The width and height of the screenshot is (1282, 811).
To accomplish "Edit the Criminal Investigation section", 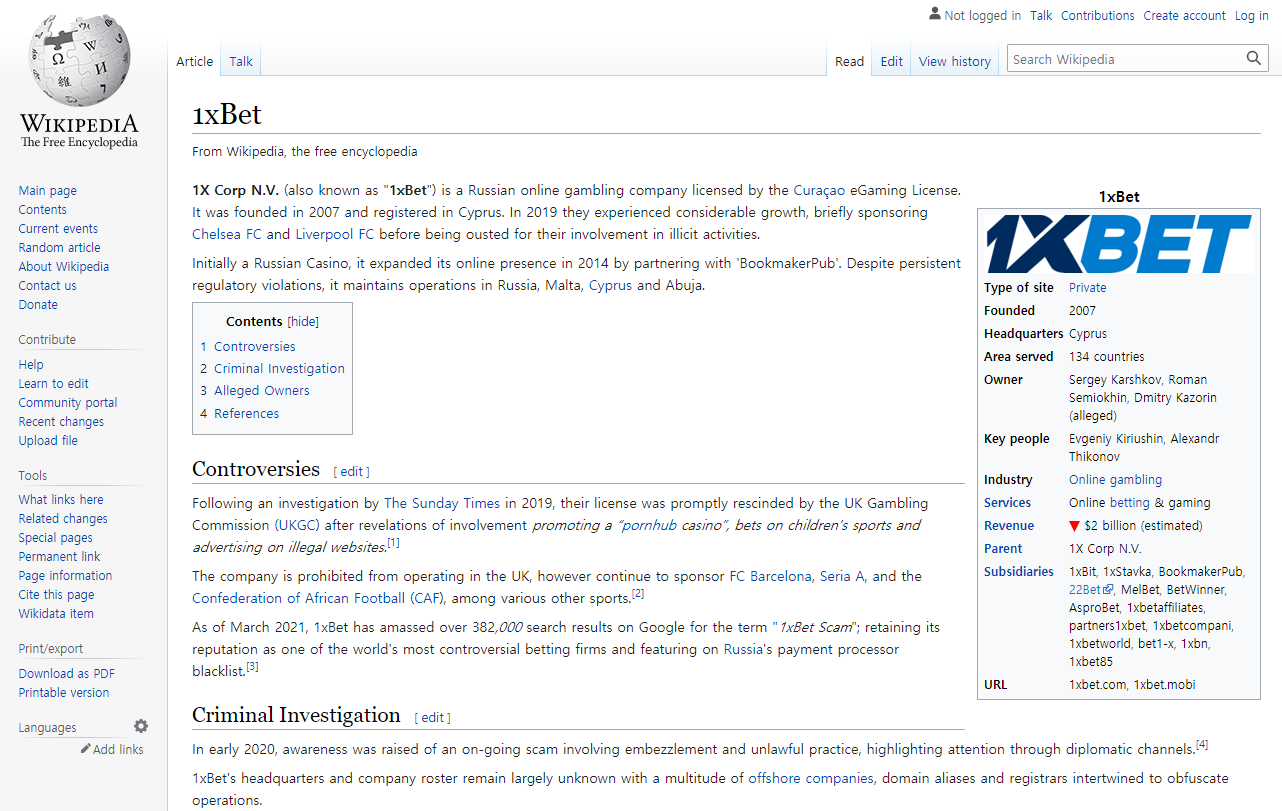I will (x=433, y=718).
